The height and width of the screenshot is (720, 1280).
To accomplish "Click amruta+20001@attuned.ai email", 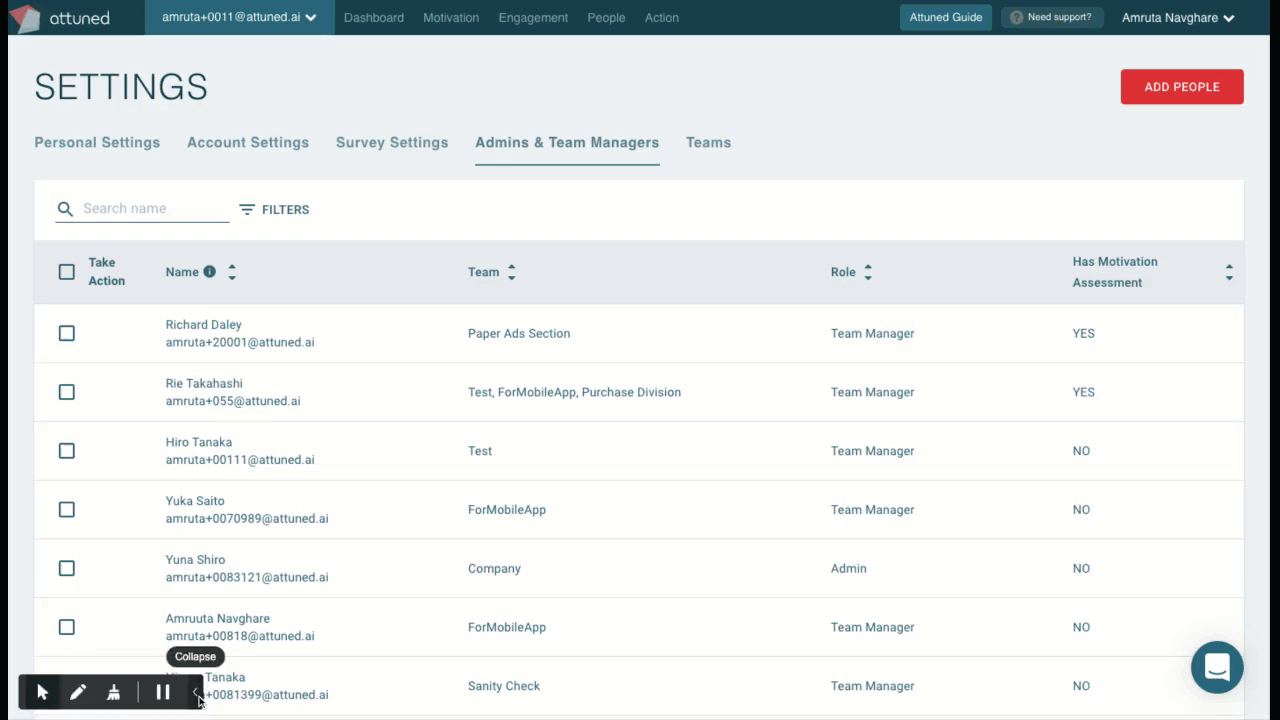I will [x=240, y=342].
